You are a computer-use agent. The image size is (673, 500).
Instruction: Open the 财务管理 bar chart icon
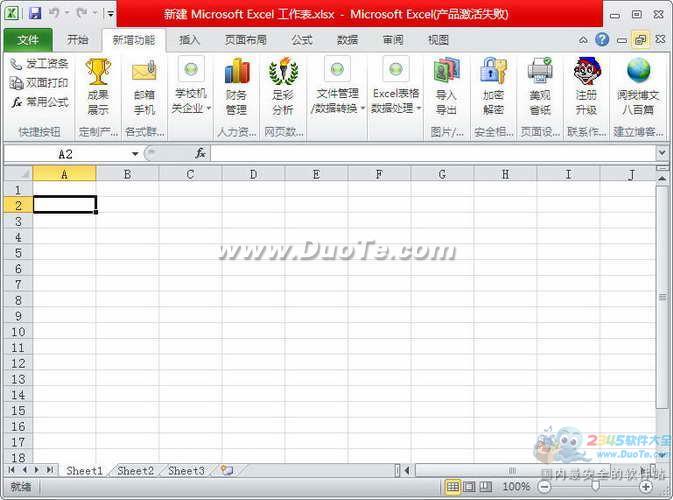[x=236, y=72]
